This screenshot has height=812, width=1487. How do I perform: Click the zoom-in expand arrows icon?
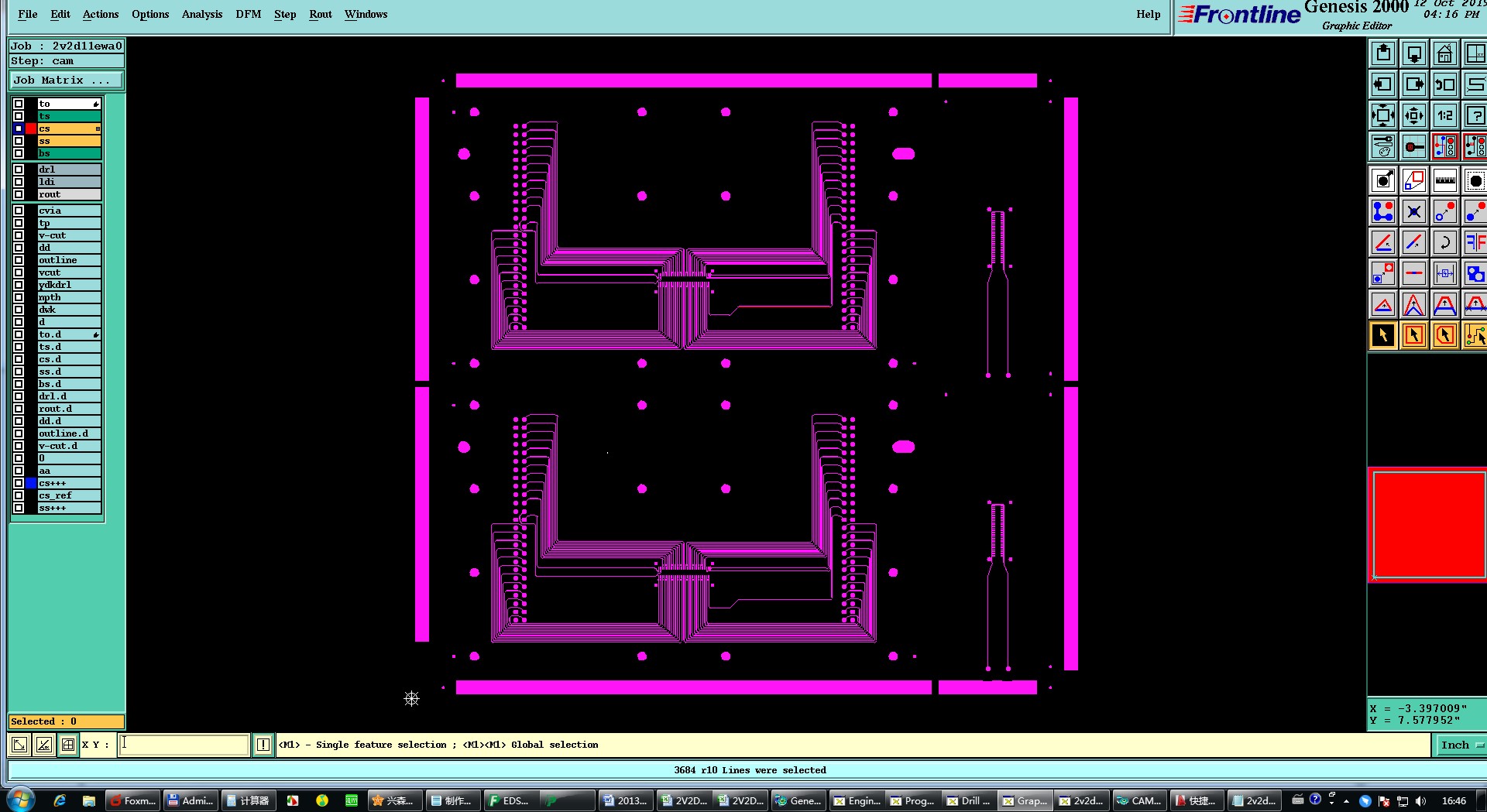click(1383, 115)
